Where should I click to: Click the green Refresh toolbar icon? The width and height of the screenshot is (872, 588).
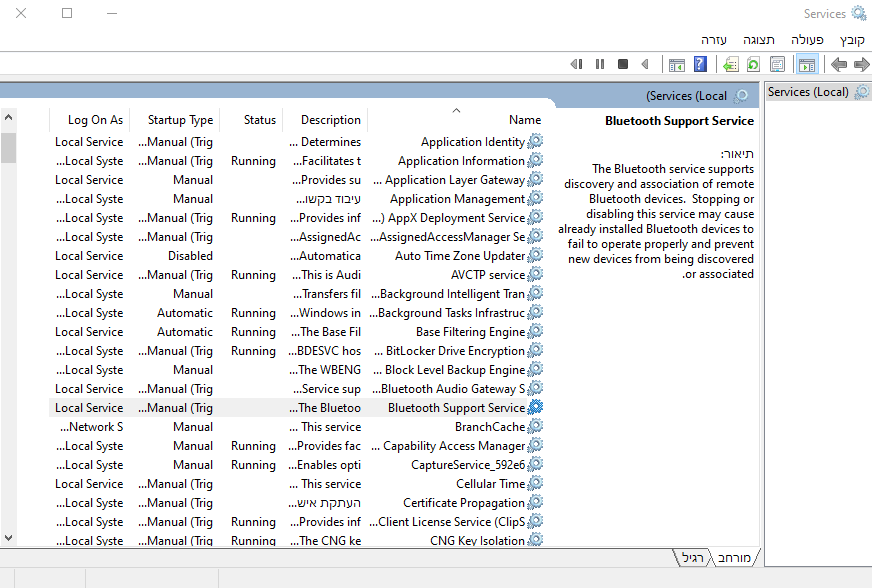click(754, 65)
